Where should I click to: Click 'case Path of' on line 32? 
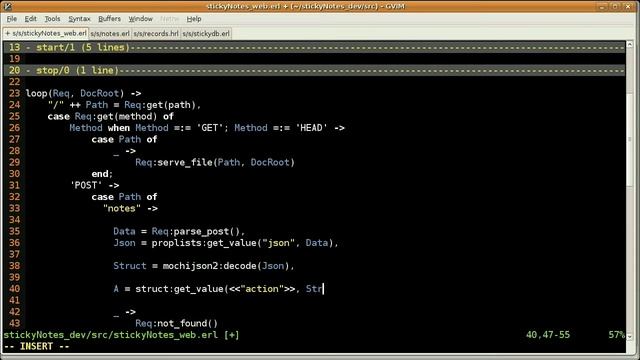[x=124, y=197]
